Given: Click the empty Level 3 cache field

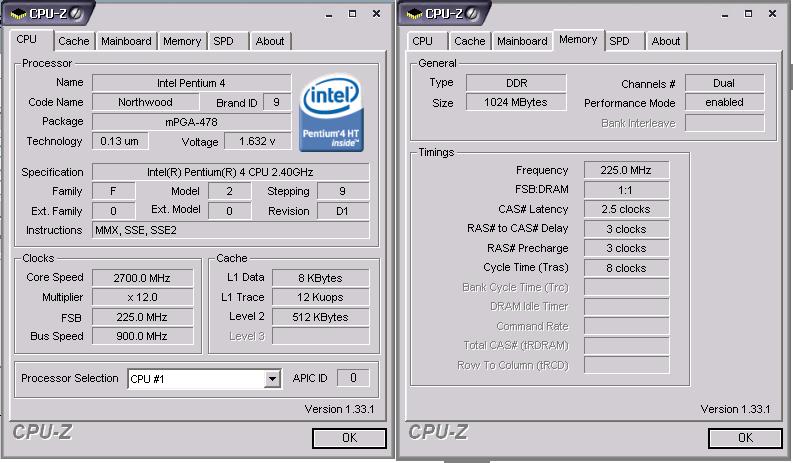Looking at the screenshot, I should point(321,336).
